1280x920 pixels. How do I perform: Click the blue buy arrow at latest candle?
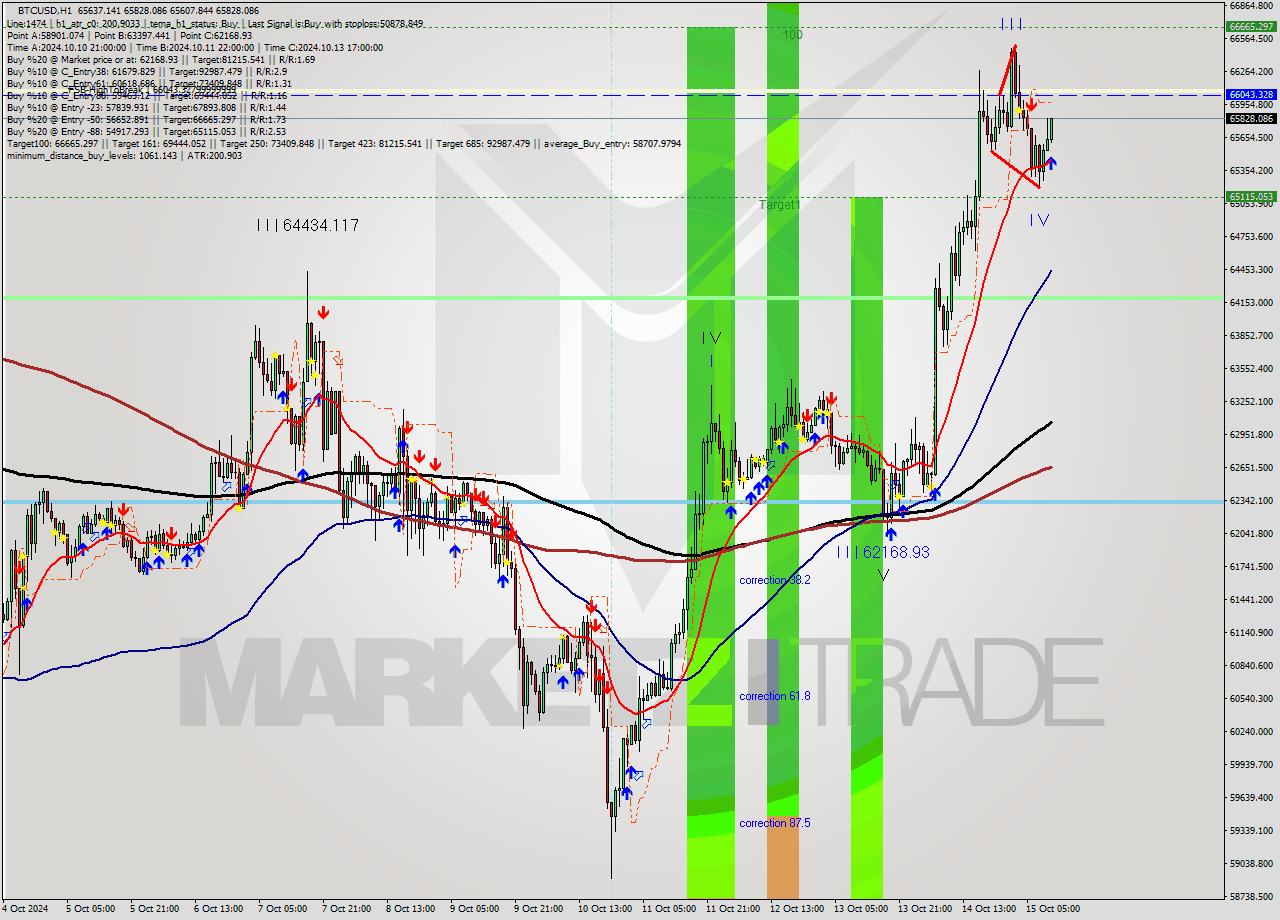click(x=1051, y=164)
